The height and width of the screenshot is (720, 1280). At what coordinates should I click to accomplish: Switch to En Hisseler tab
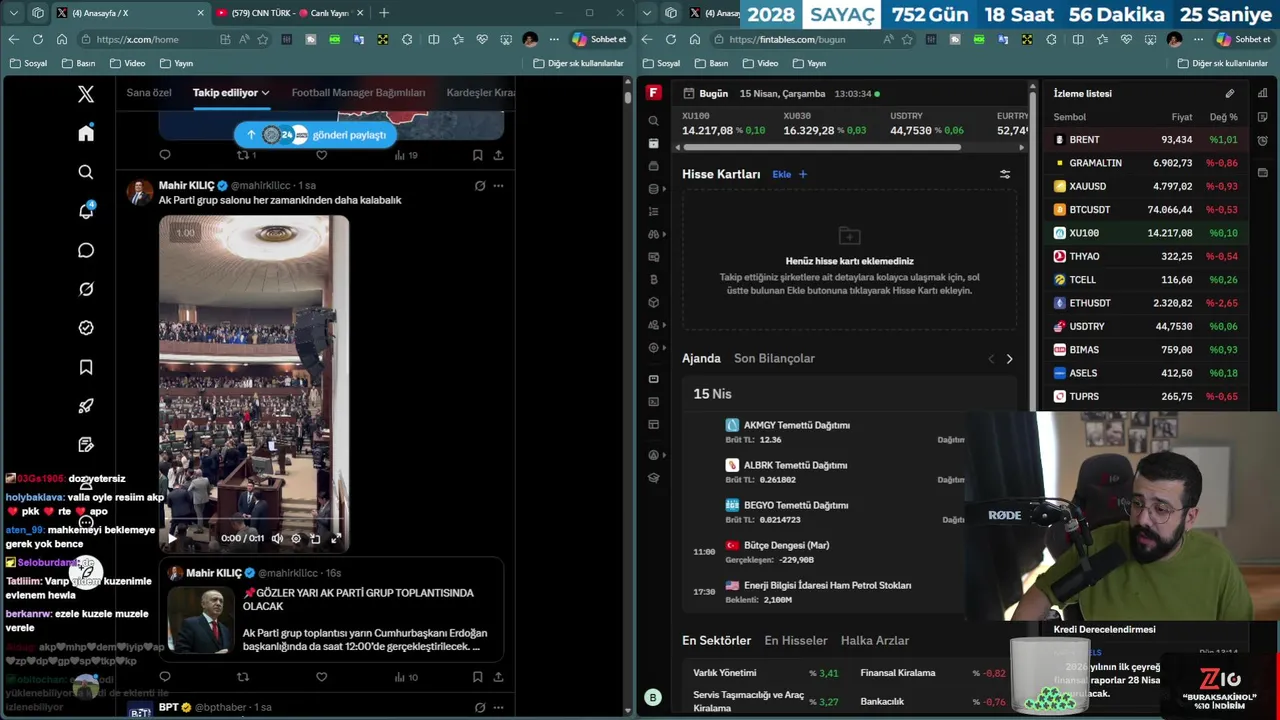[x=796, y=640]
